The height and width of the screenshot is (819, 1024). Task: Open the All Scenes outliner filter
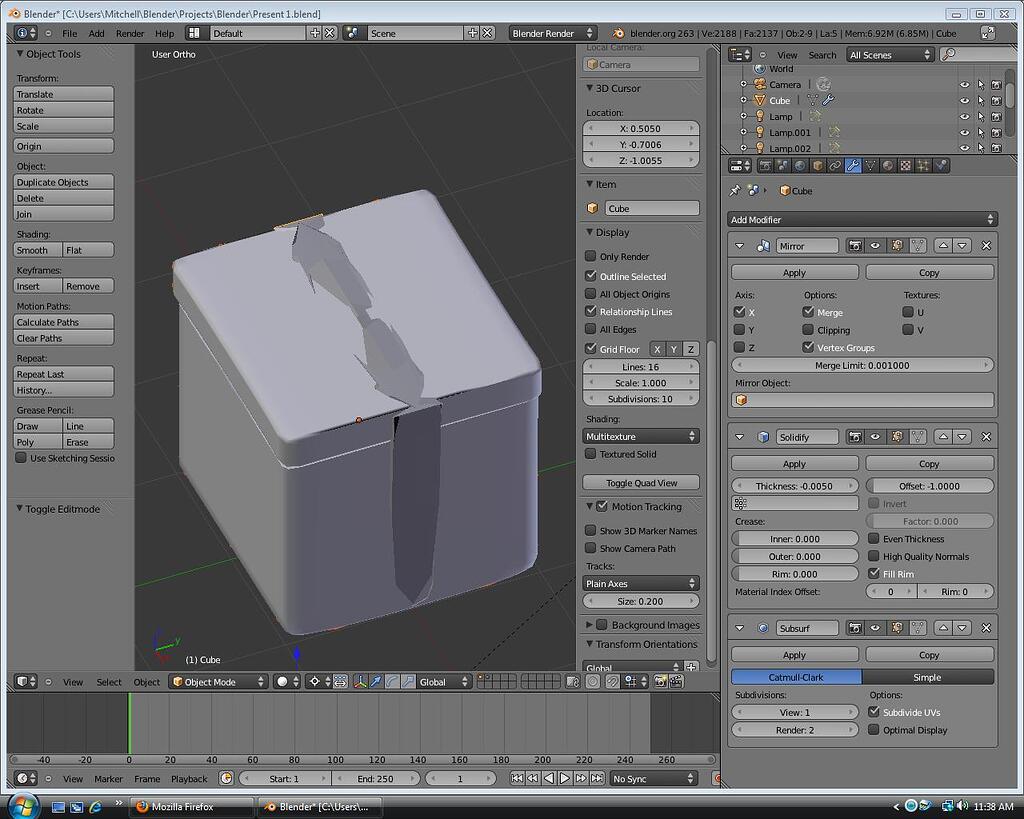890,55
